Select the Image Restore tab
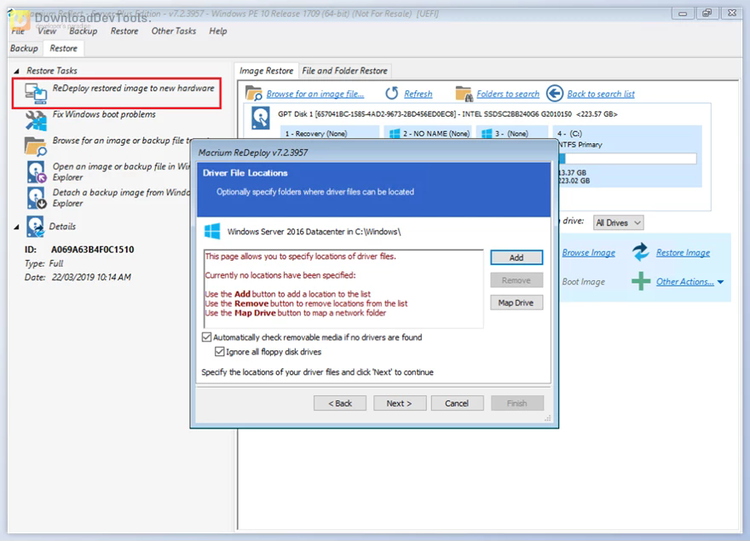Image resolution: width=750 pixels, height=541 pixels. click(266, 71)
